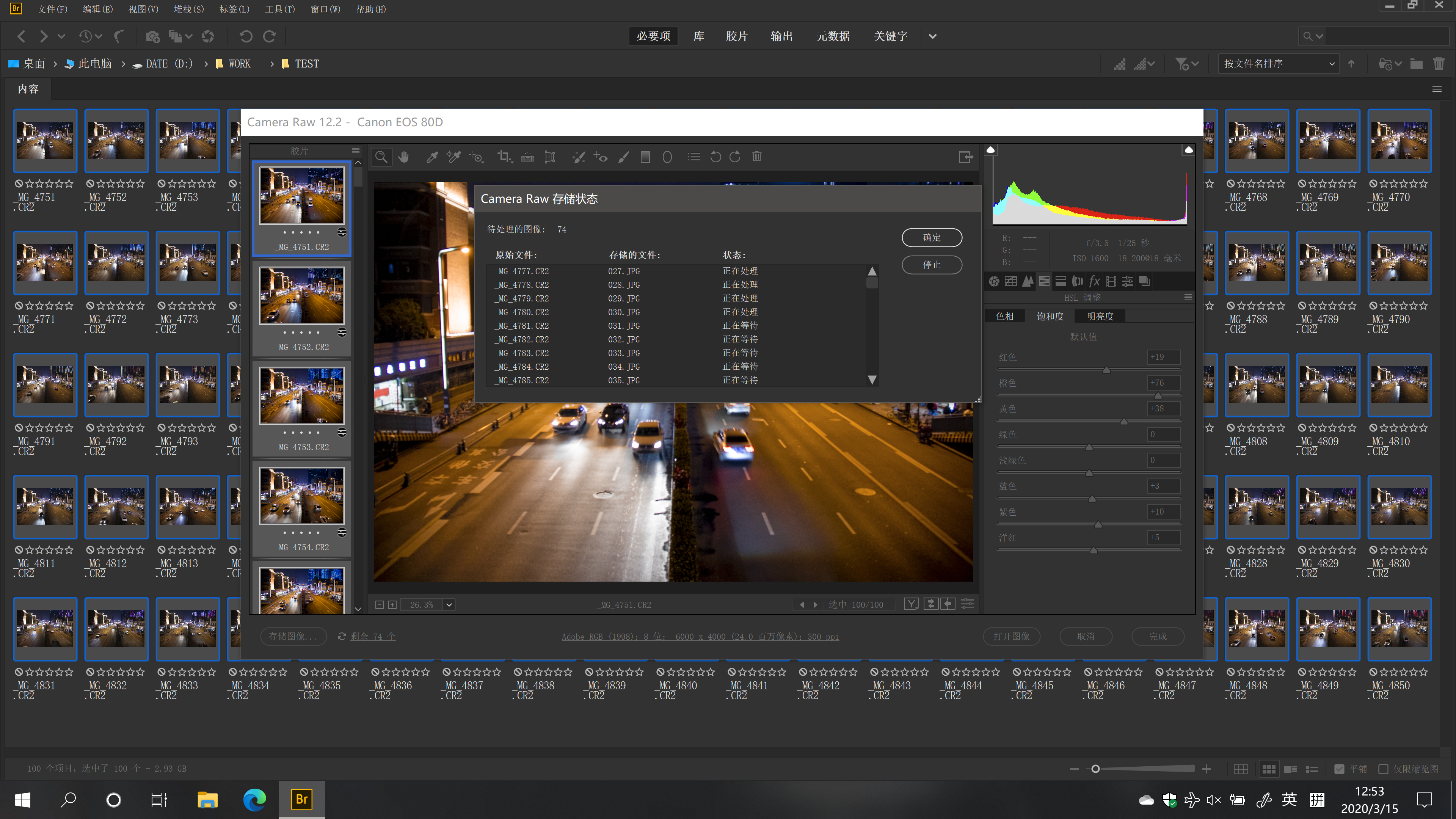Switch to the 色相 tab
This screenshot has width=1456, height=819.
[x=1005, y=316]
